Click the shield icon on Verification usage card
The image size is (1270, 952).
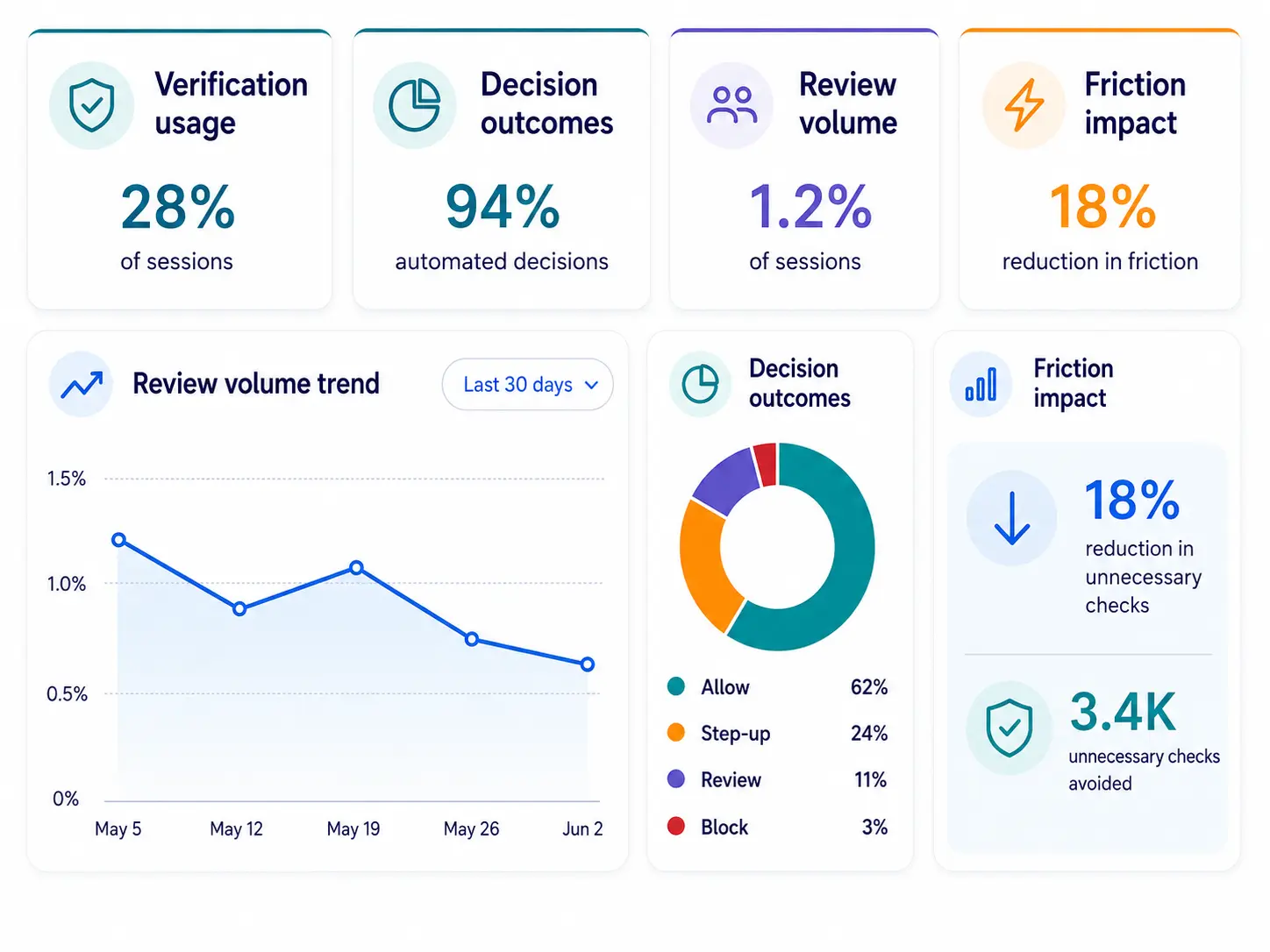click(x=92, y=105)
